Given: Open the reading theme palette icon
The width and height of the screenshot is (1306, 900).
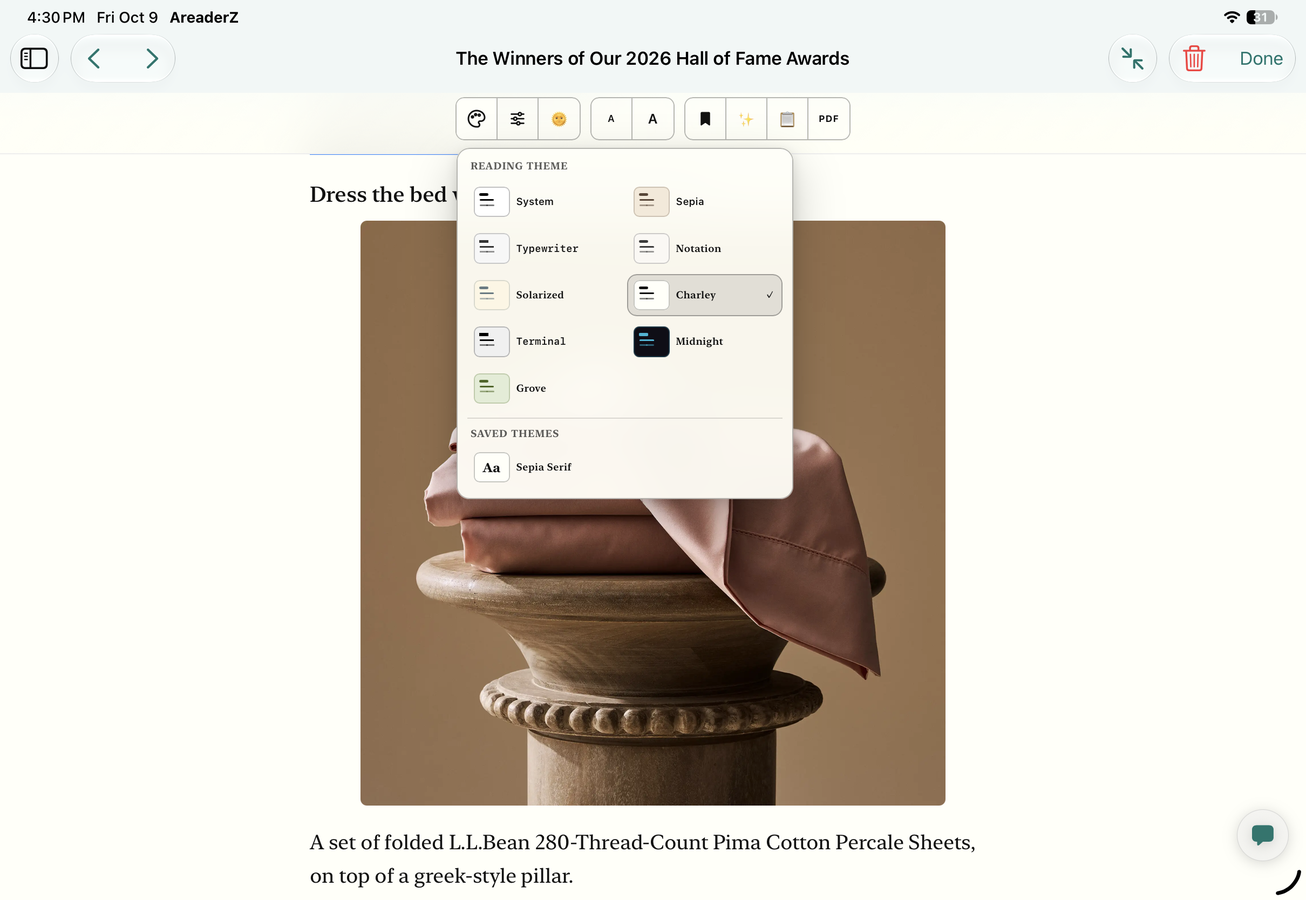Looking at the screenshot, I should (x=477, y=119).
